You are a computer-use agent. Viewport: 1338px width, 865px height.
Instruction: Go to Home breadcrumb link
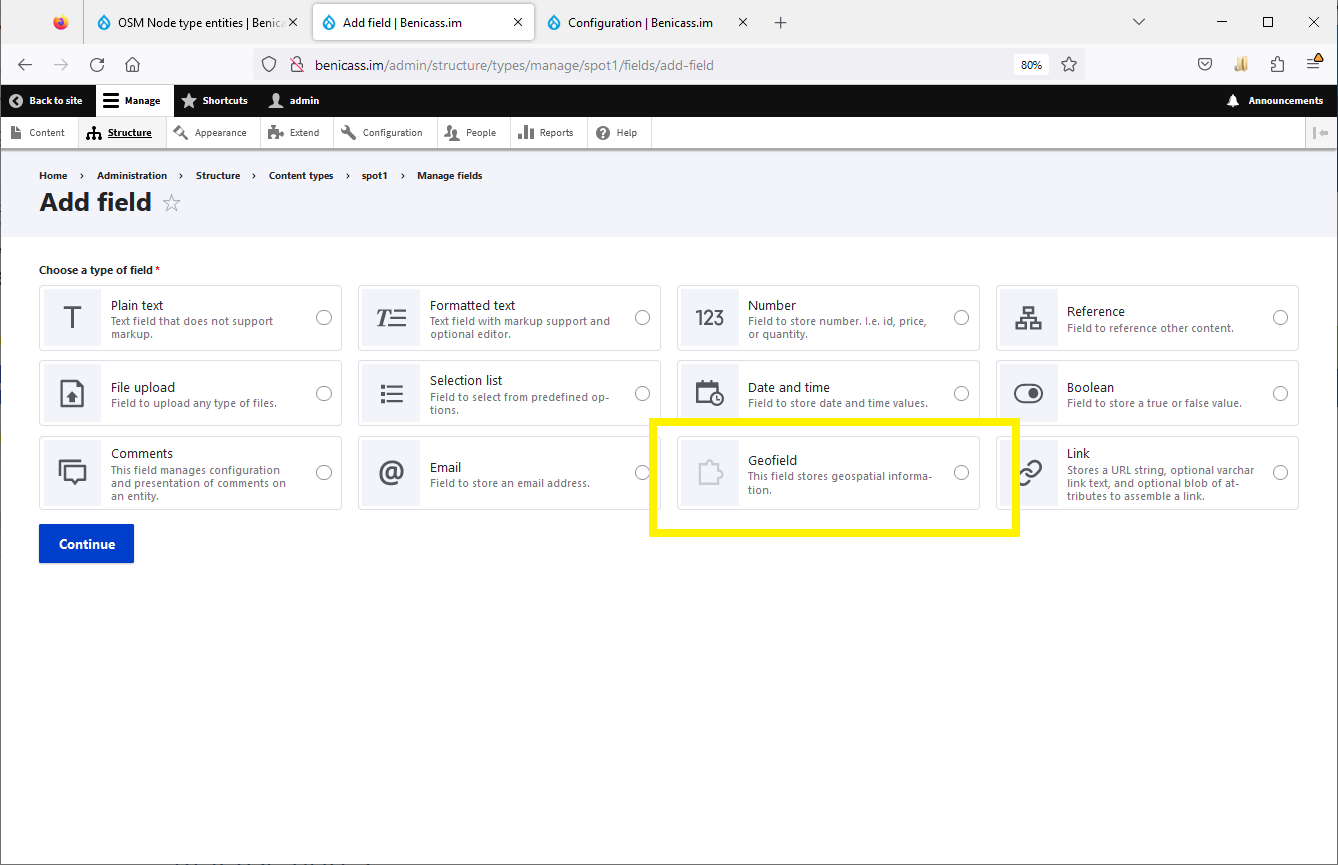point(53,176)
